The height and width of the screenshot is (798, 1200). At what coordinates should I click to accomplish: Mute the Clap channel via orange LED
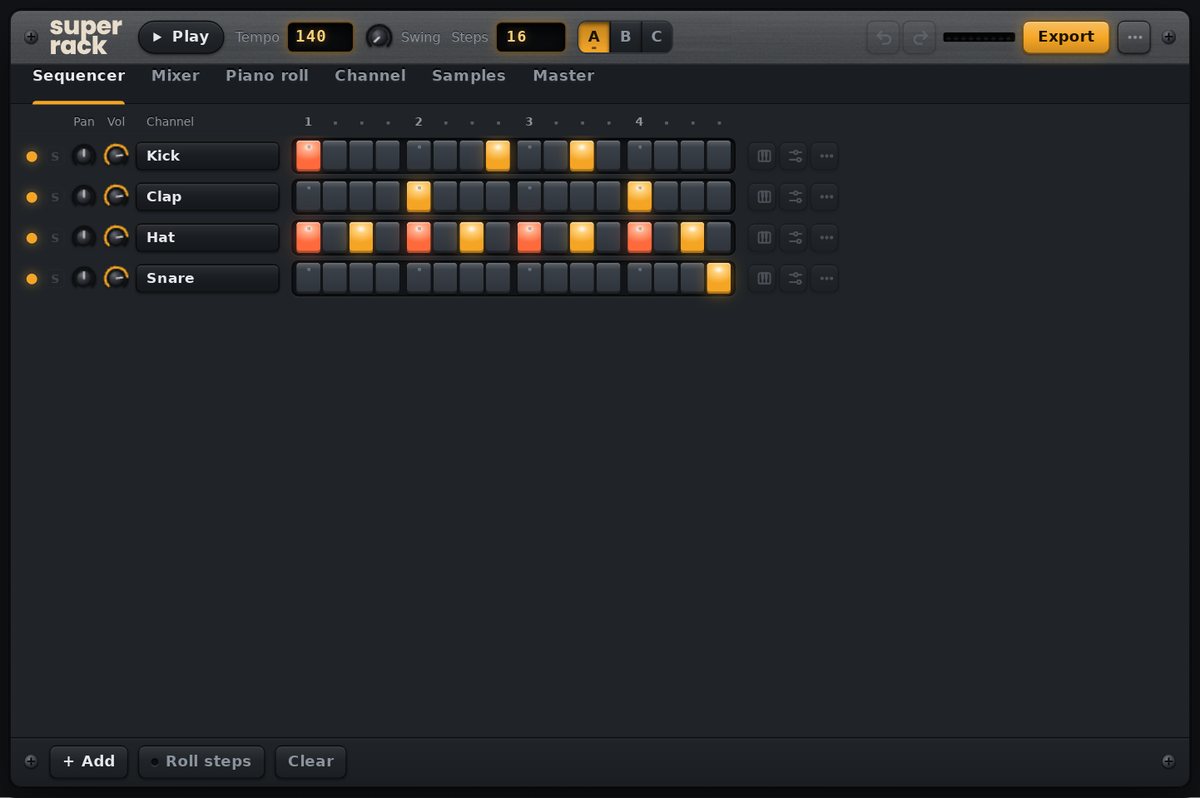(32, 198)
